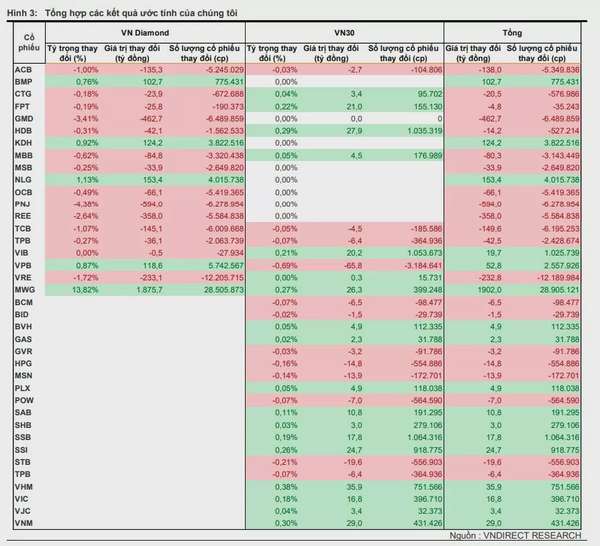Click PNJ weight change '-4,38%'
Viewport: 600px width, 546px height.
tap(86, 204)
